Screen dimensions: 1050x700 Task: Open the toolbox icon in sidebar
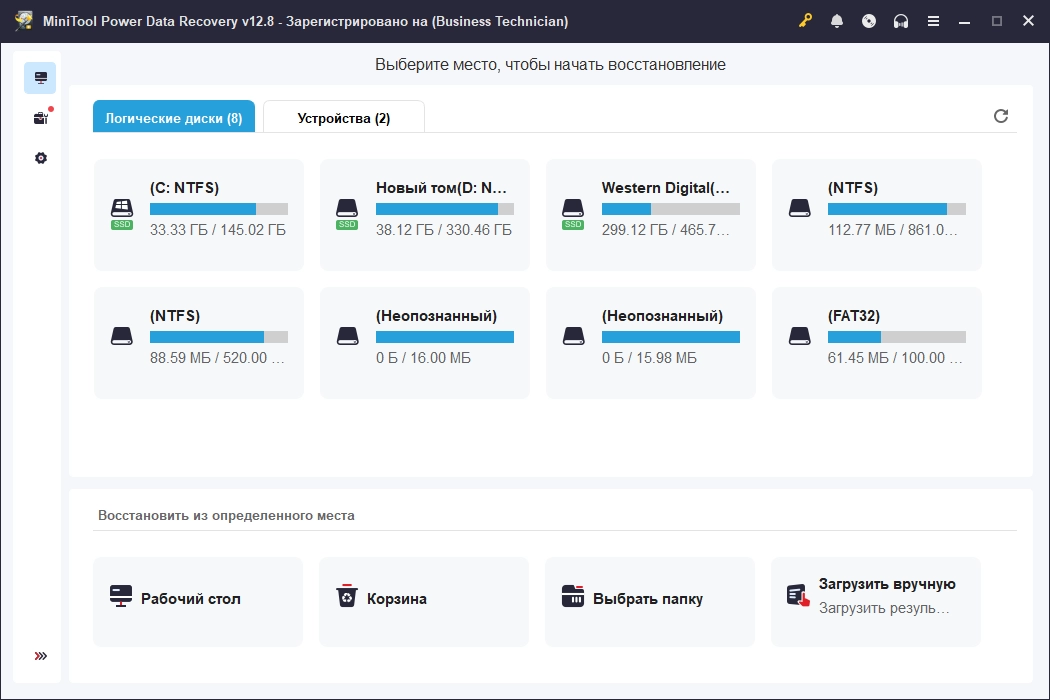pos(40,118)
